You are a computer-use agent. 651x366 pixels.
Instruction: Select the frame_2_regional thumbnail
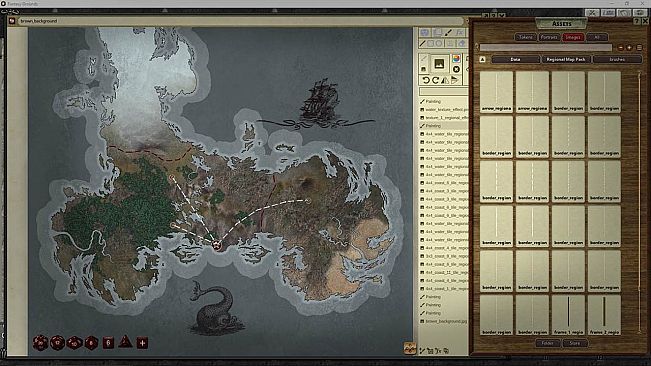click(604, 315)
